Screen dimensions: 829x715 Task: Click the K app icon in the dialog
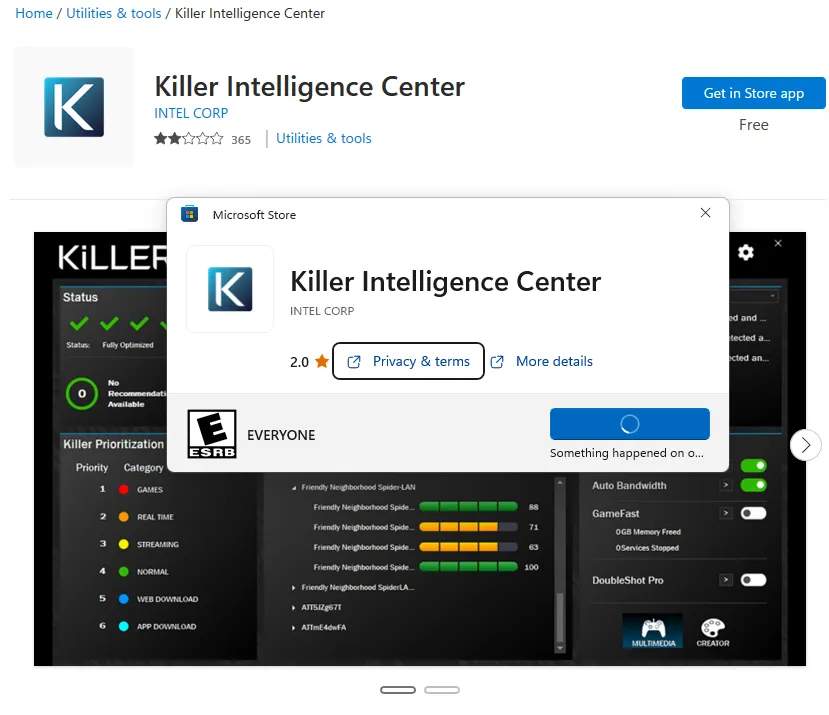(230, 289)
